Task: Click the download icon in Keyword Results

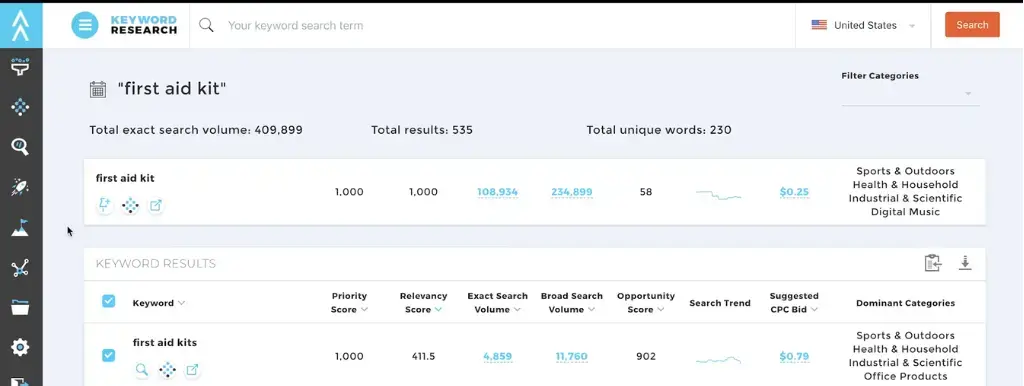Action: (x=965, y=263)
